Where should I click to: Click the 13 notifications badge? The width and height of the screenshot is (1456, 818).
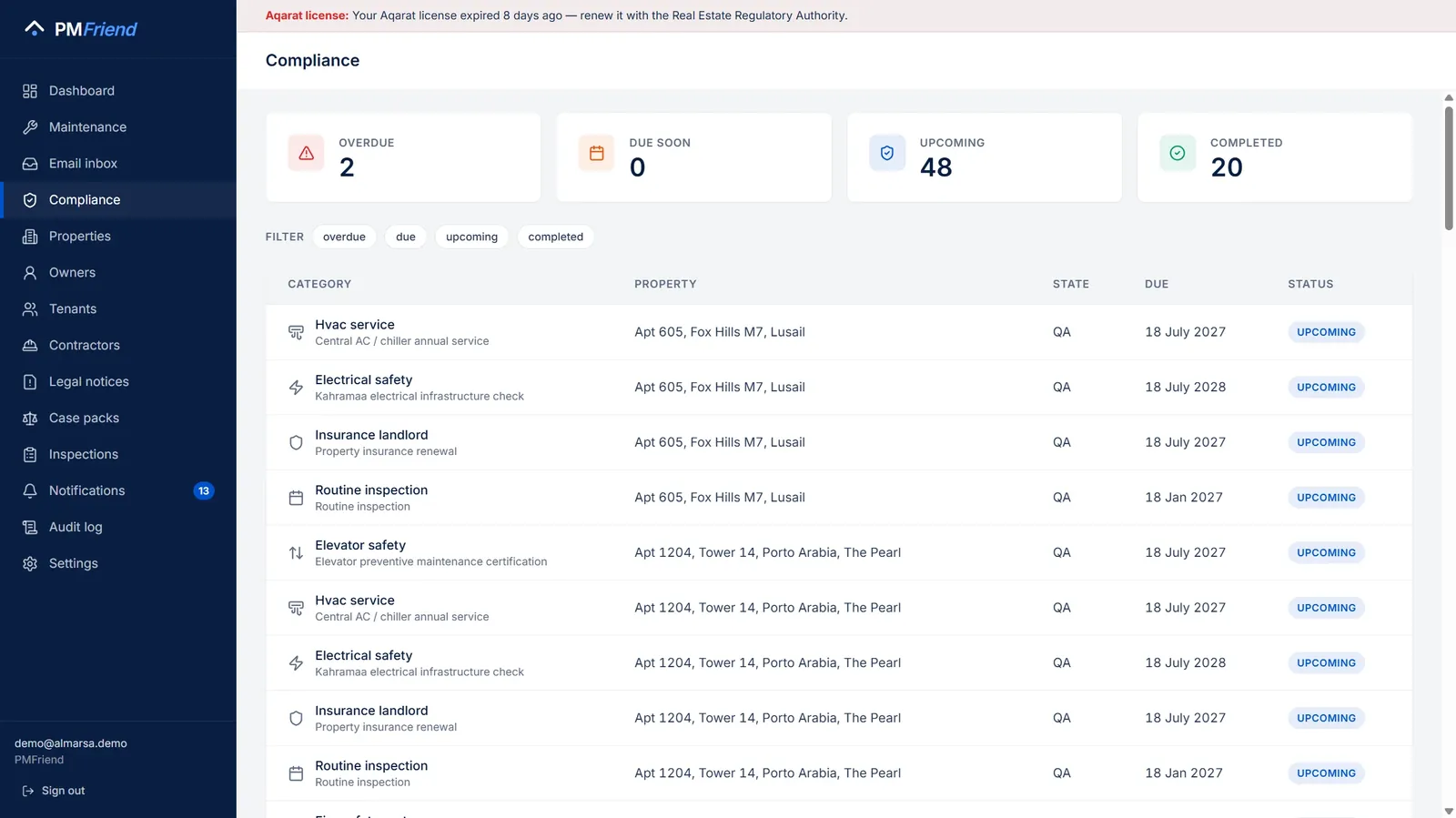[x=204, y=490]
